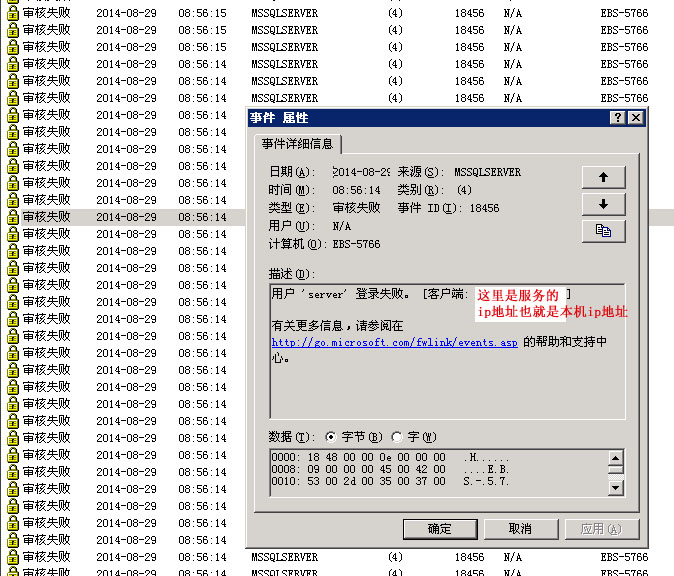The height and width of the screenshot is (576, 674).
Task: Open the go.microsoft.com fwlink events.asp link
Action: click(x=394, y=342)
